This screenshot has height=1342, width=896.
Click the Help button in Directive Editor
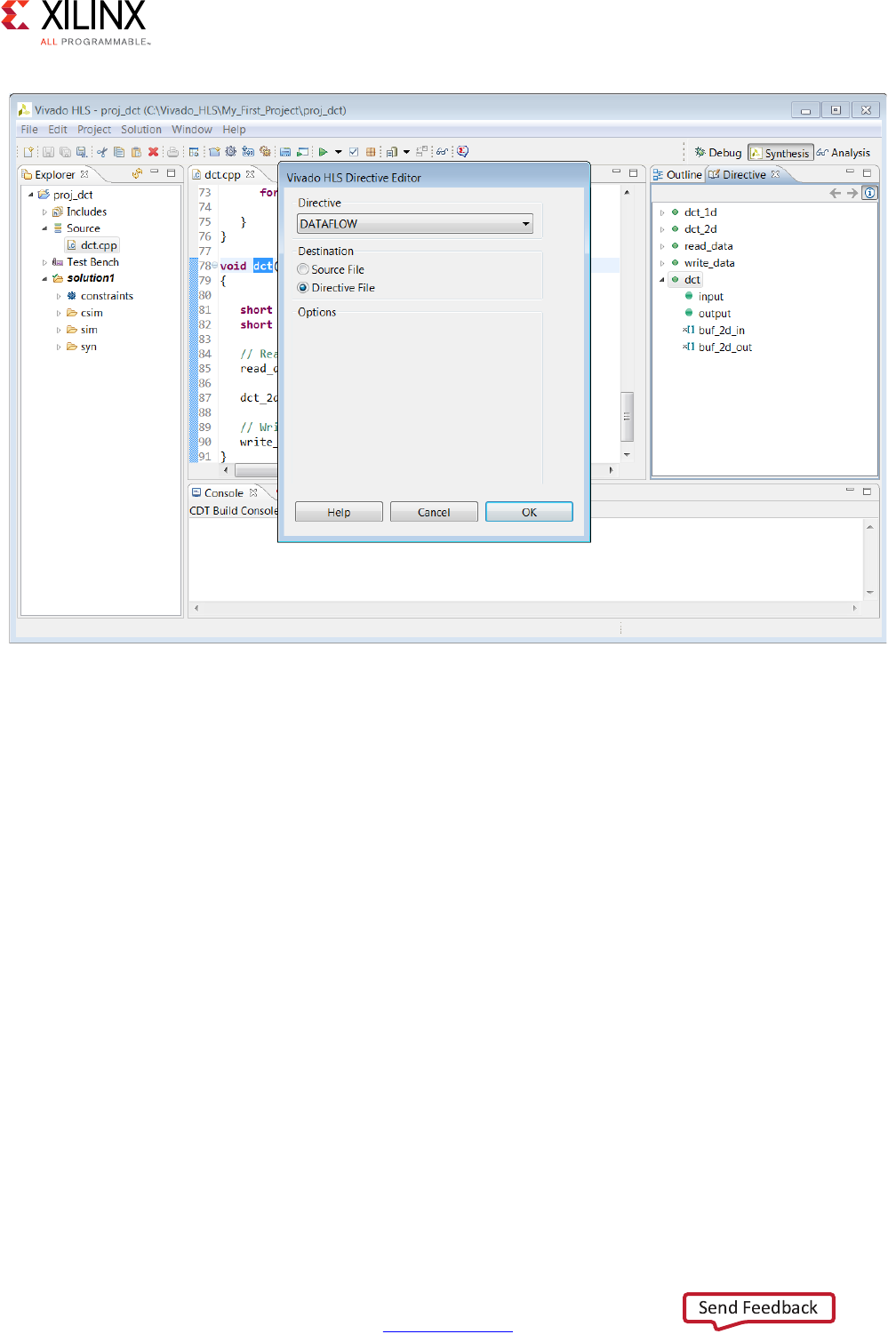tap(339, 512)
